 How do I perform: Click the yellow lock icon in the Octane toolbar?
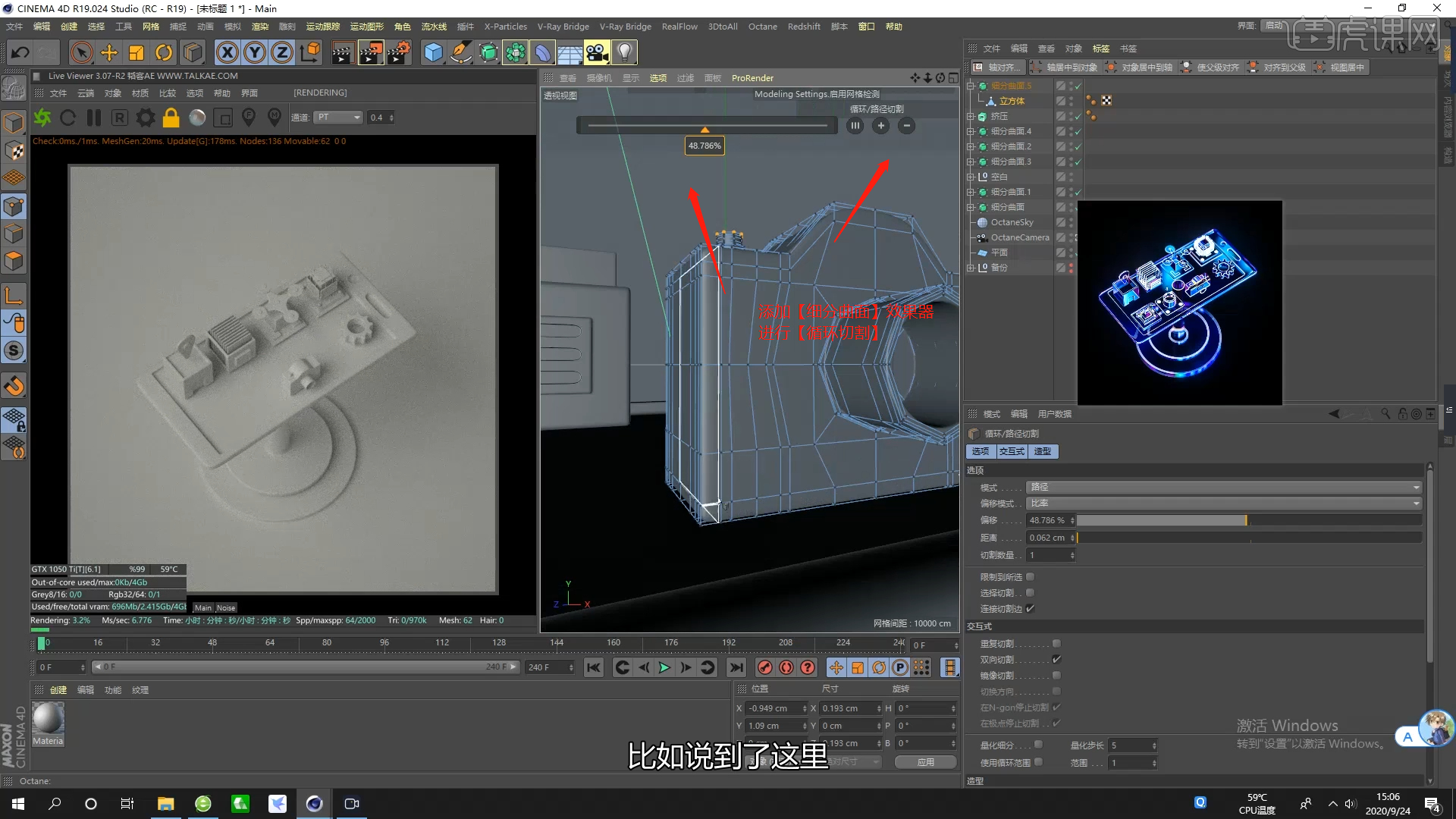(171, 118)
